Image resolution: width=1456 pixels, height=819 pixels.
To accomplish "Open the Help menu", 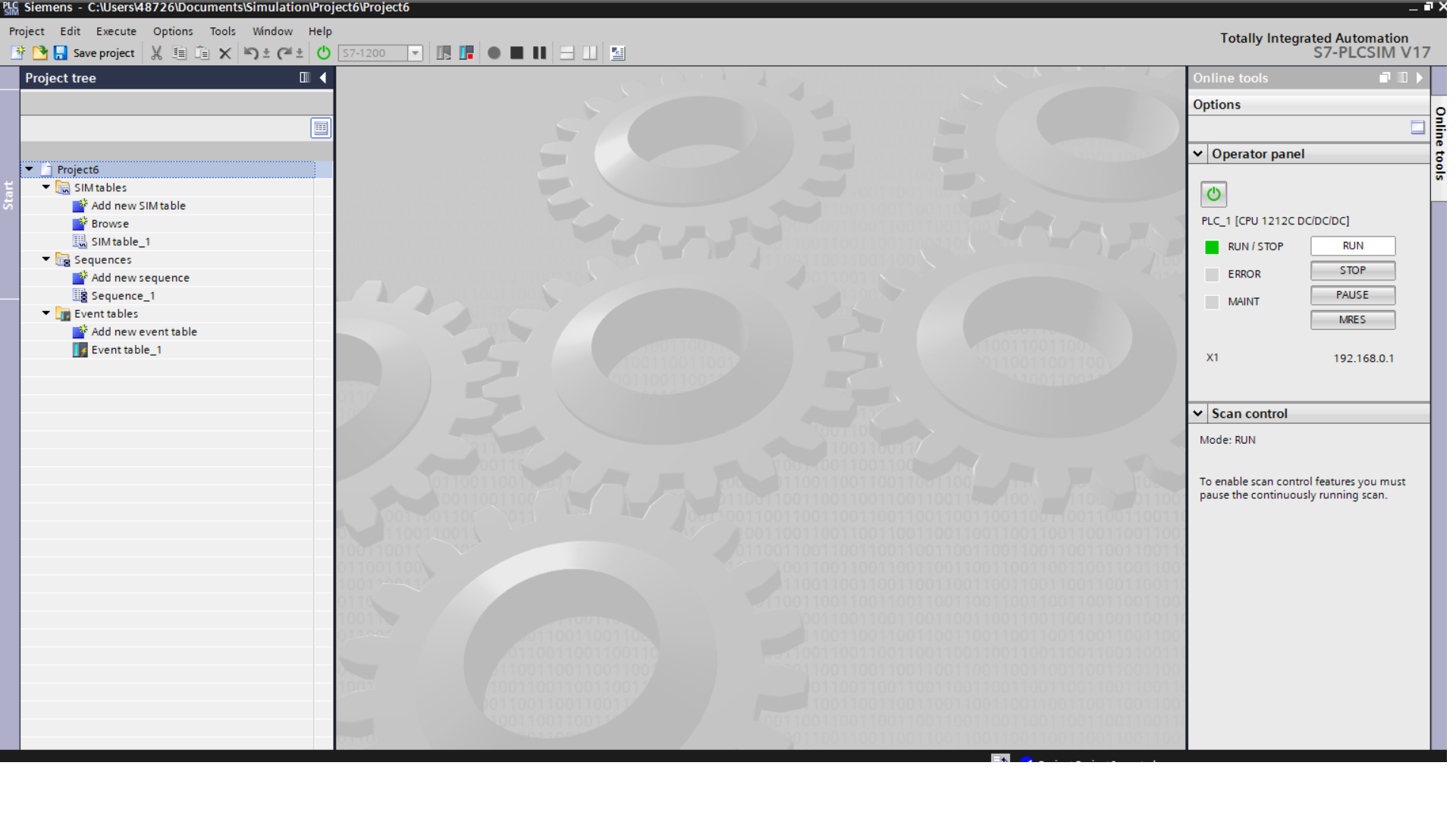I will (x=320, y=31).
